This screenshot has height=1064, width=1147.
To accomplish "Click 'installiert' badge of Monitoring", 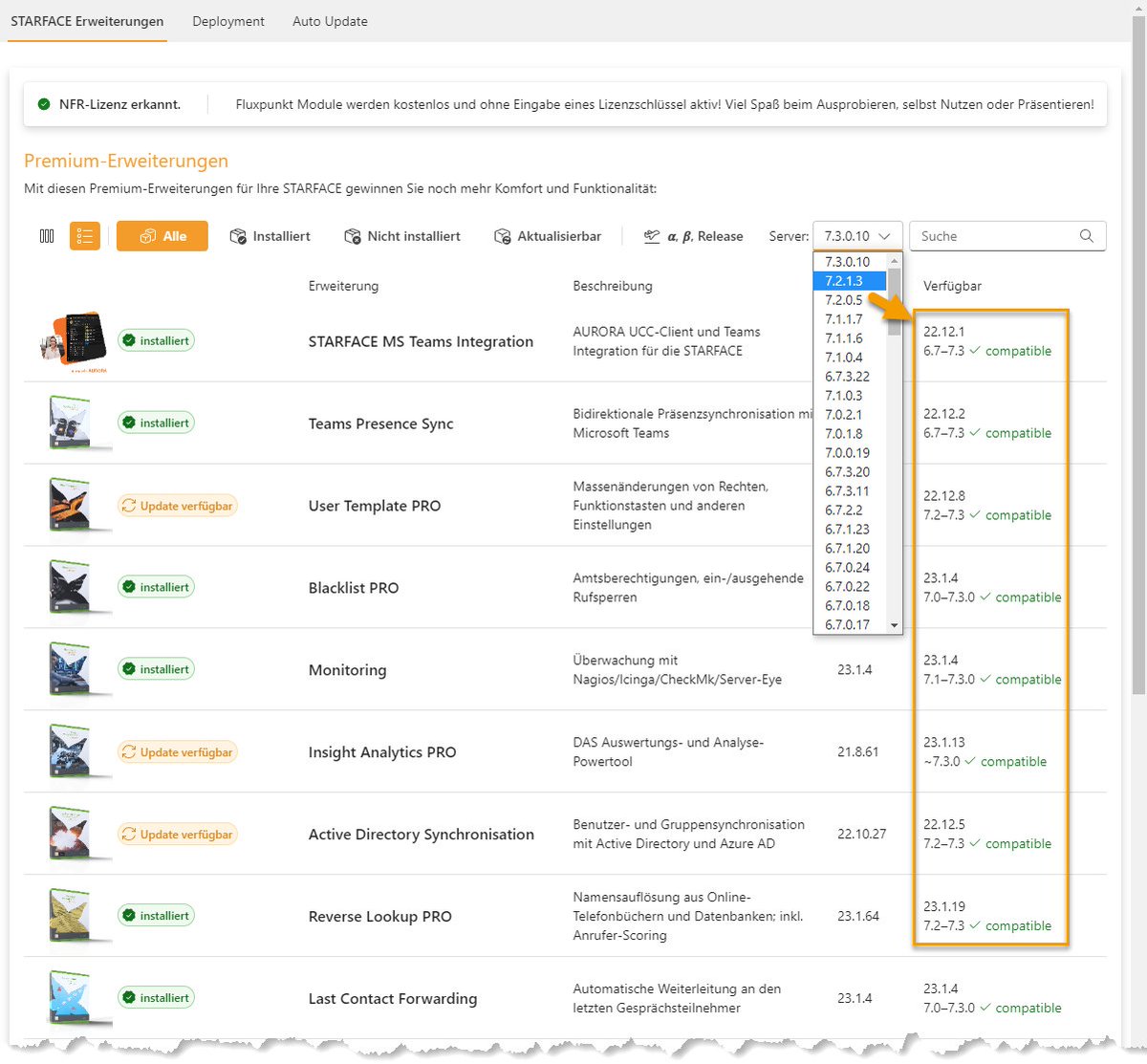I will point(156,669).
